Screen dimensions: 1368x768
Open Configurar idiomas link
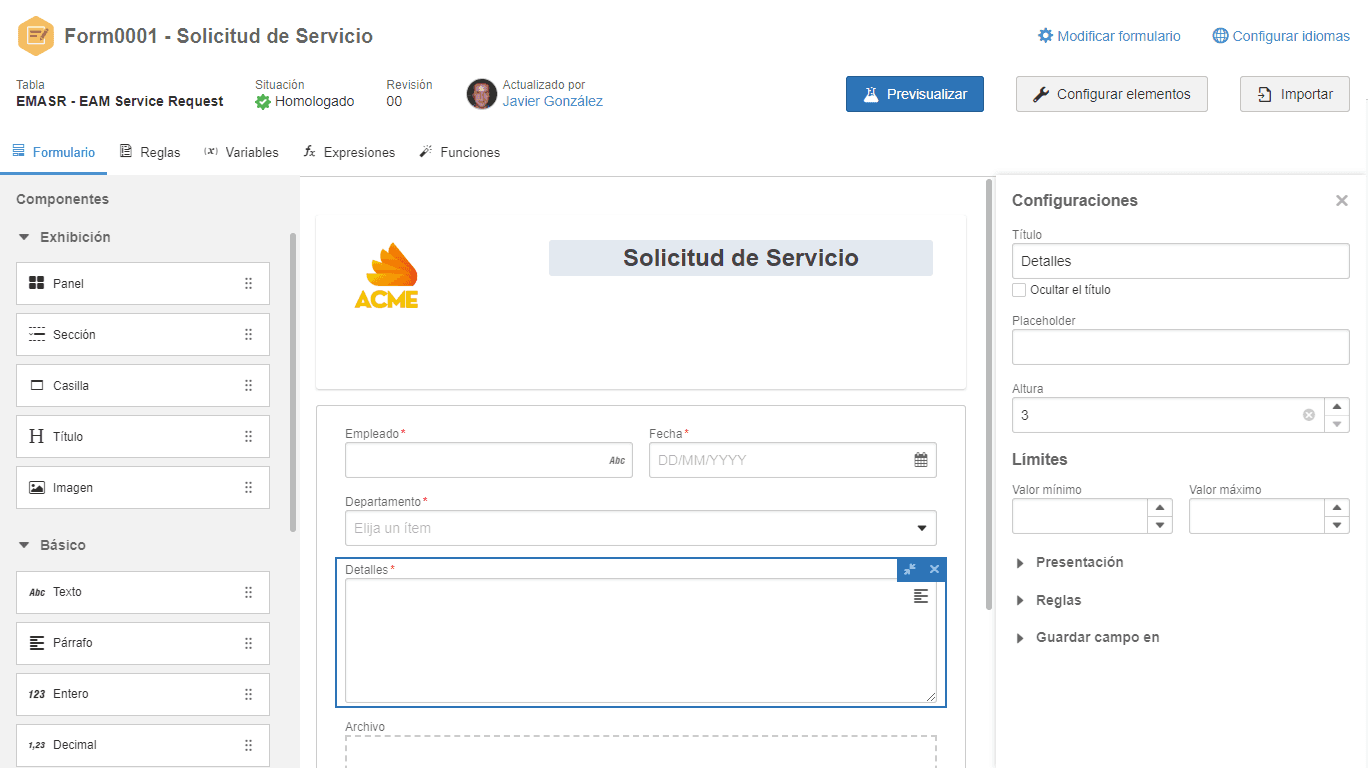tap(1281, 36)
